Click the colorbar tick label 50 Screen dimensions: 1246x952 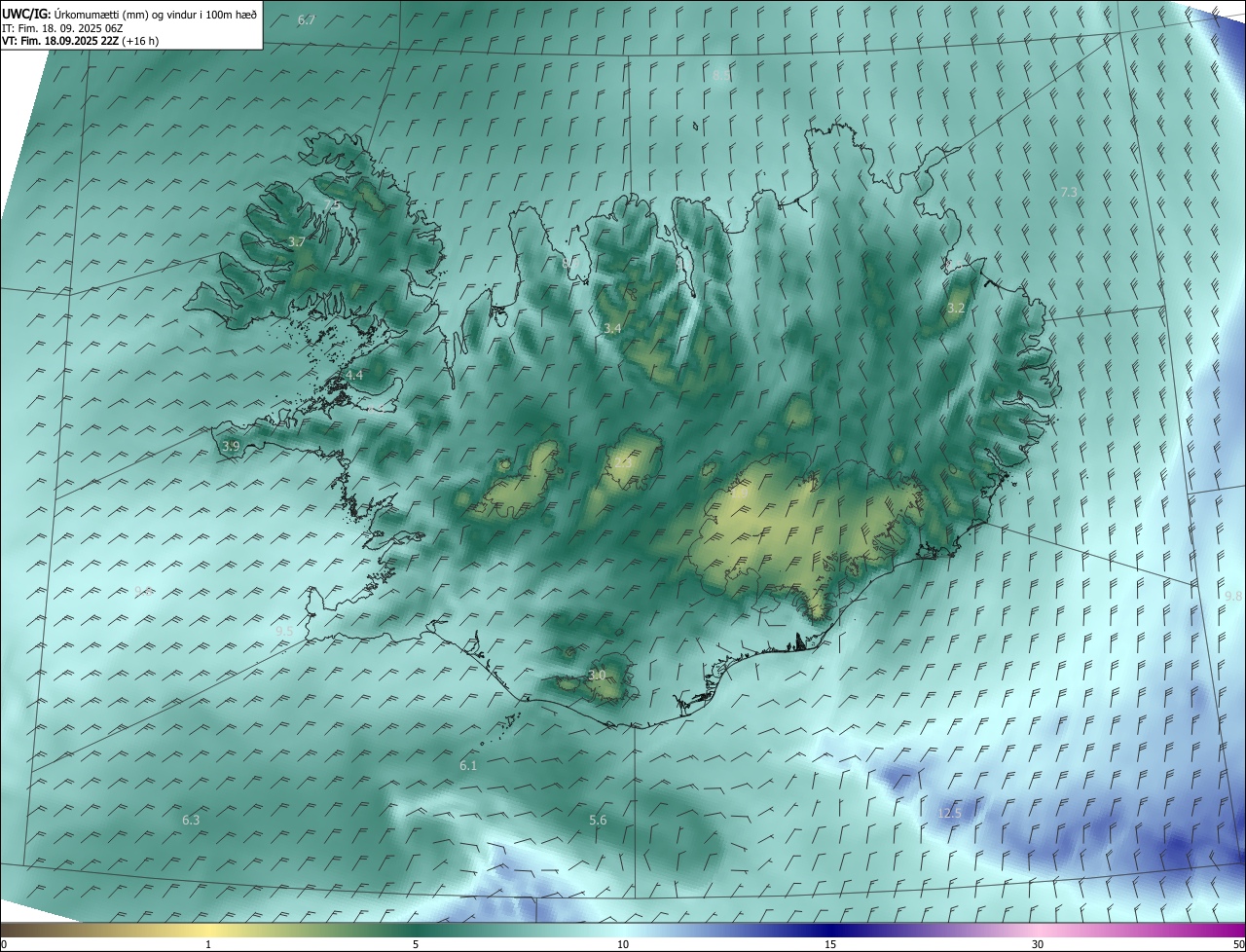[1238, 944]
